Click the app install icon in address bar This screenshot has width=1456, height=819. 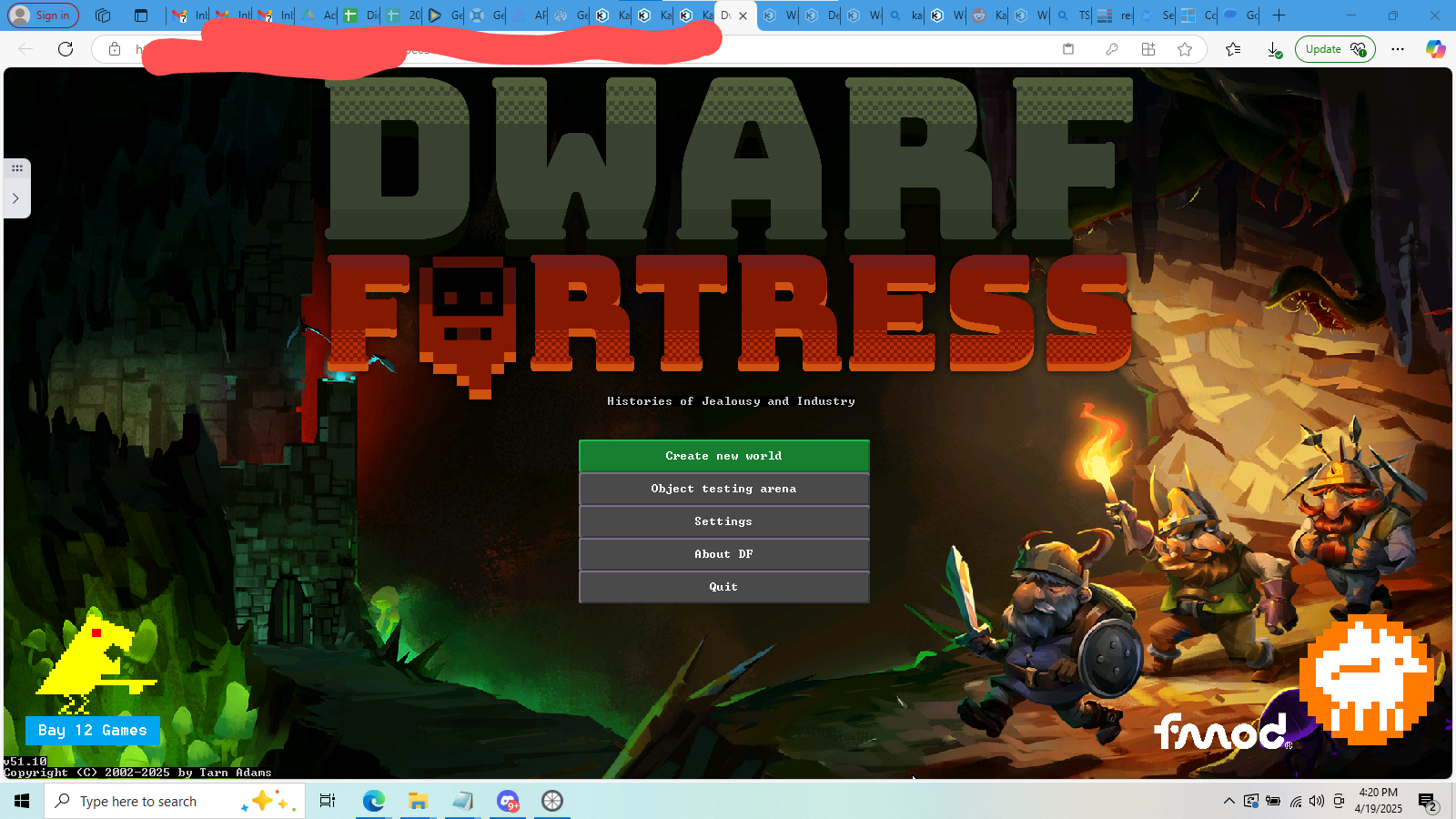click(1148, 49)
